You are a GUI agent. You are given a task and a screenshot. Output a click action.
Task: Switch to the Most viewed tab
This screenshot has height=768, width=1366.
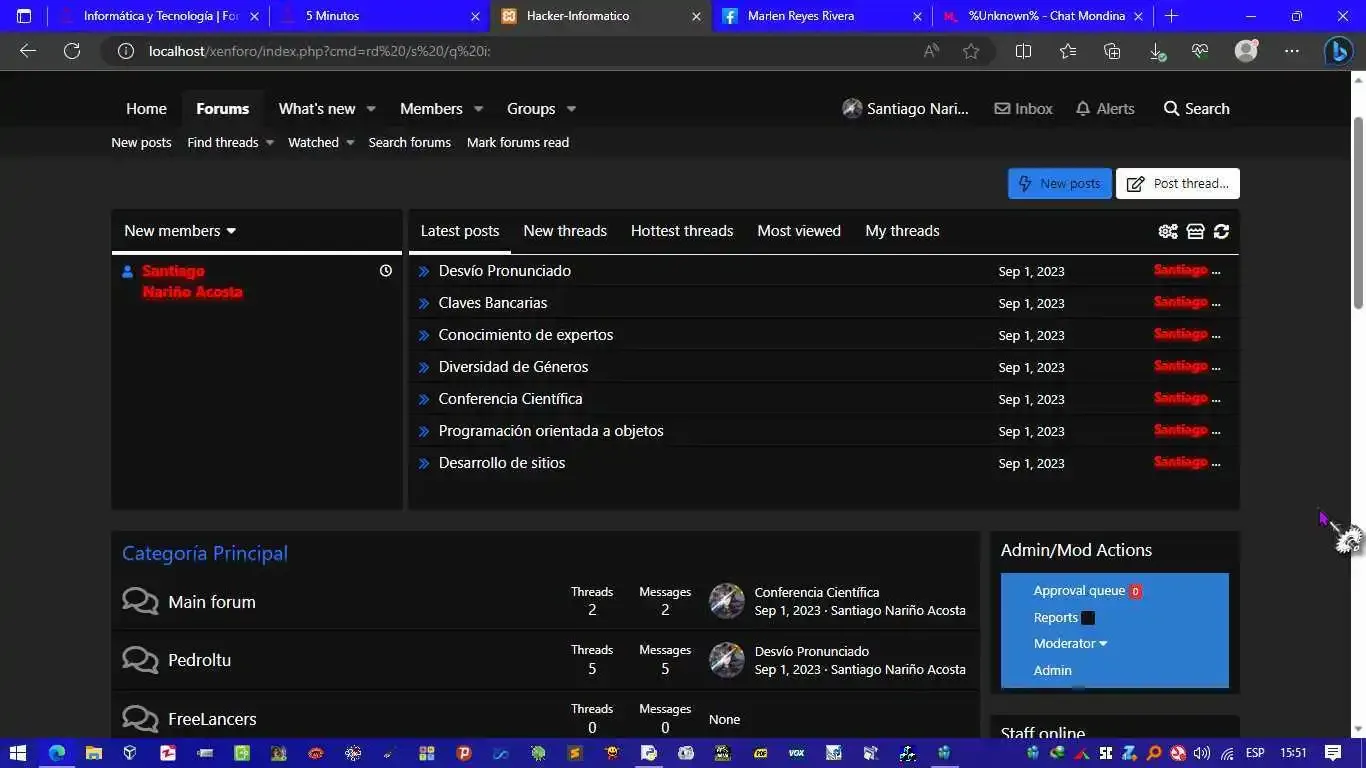click(799, 231)
